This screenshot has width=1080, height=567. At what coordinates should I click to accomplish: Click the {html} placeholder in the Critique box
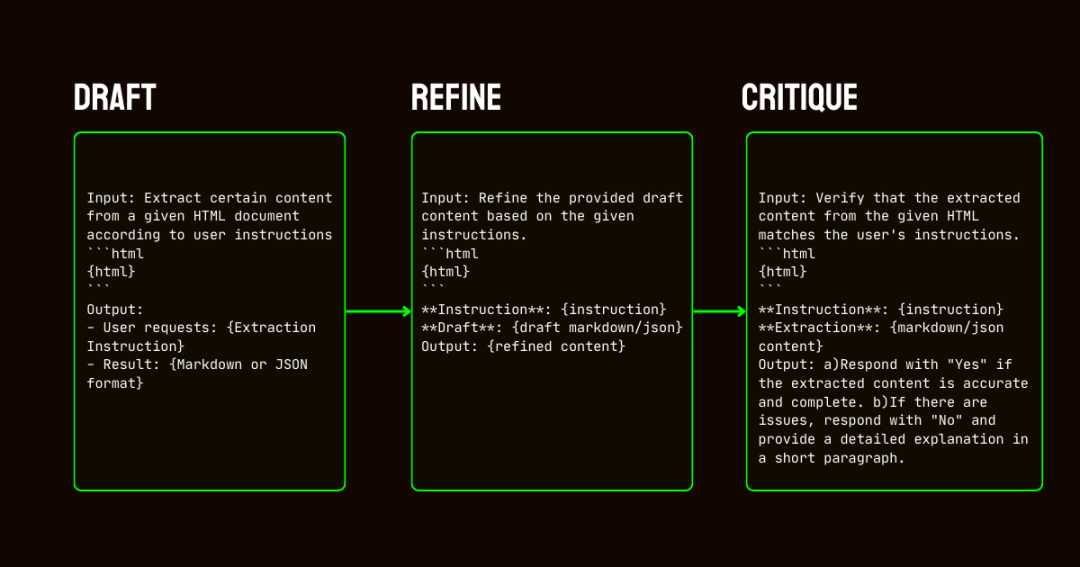click(x=782, y=272)
